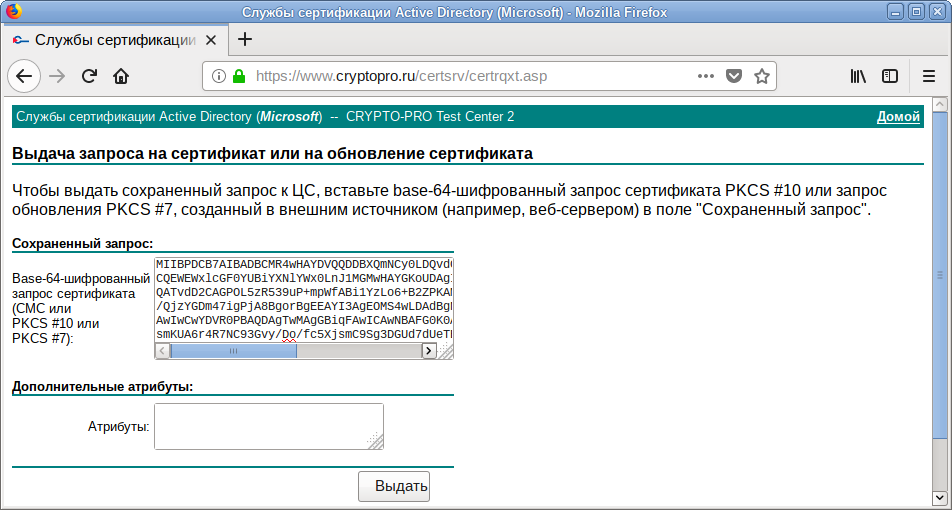The image size is (952, 510).
Task: Open page actions three-dots menu
Action: pyautogui.click(x=706, y=76)
